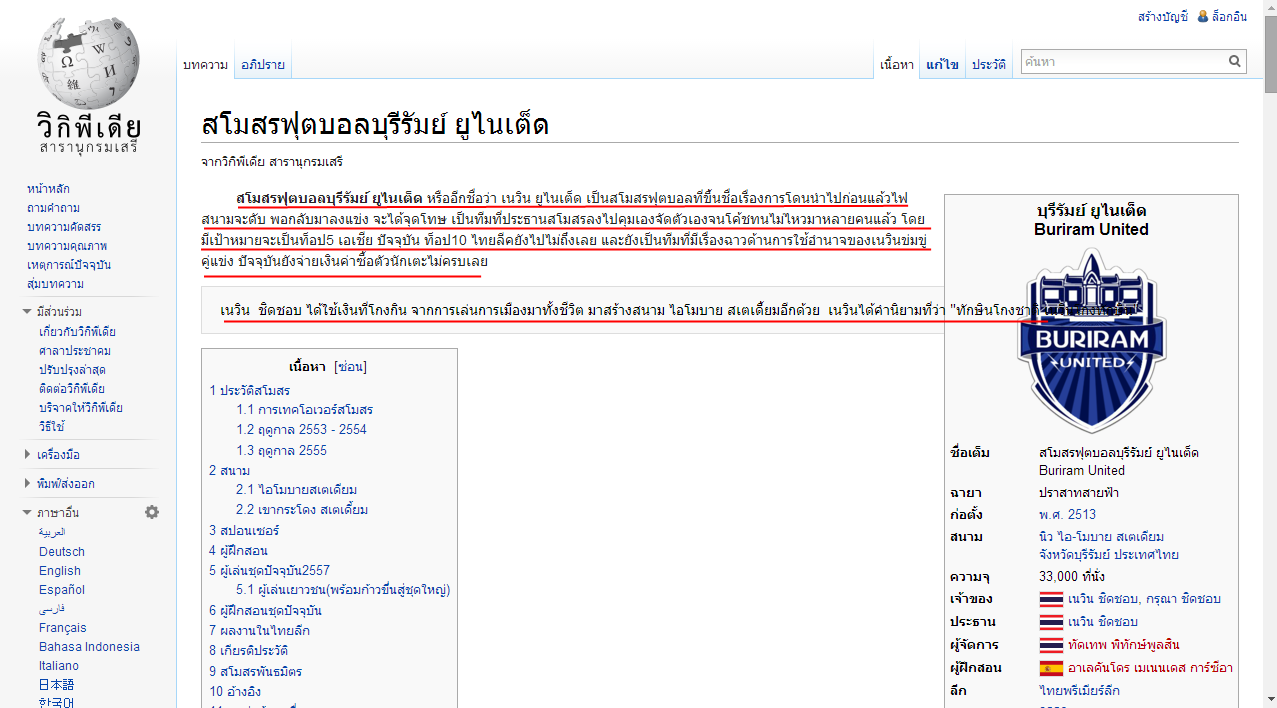Open ติดต่อวิกิพีเดีย sidebar link

(72, 389)
